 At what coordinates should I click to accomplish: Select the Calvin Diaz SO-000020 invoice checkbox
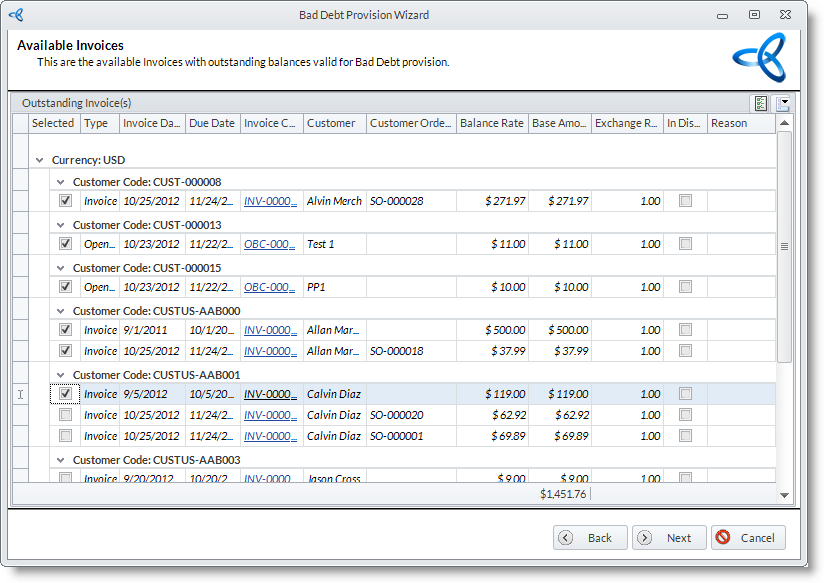point(65,415)
